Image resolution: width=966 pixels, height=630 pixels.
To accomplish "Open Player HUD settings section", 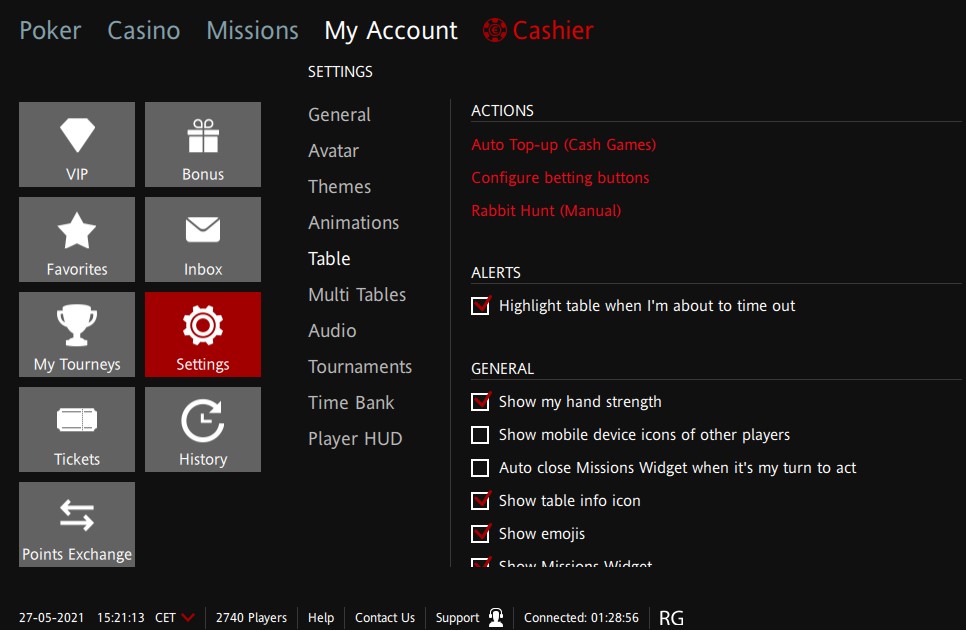I will pyautogui.click(x=355, y=438).
